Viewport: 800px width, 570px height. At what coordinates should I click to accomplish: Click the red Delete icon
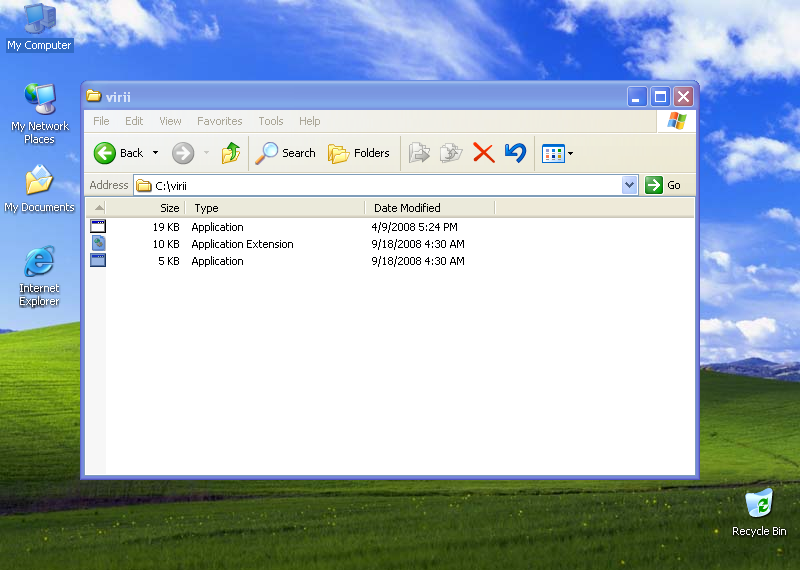click(484, 153)
